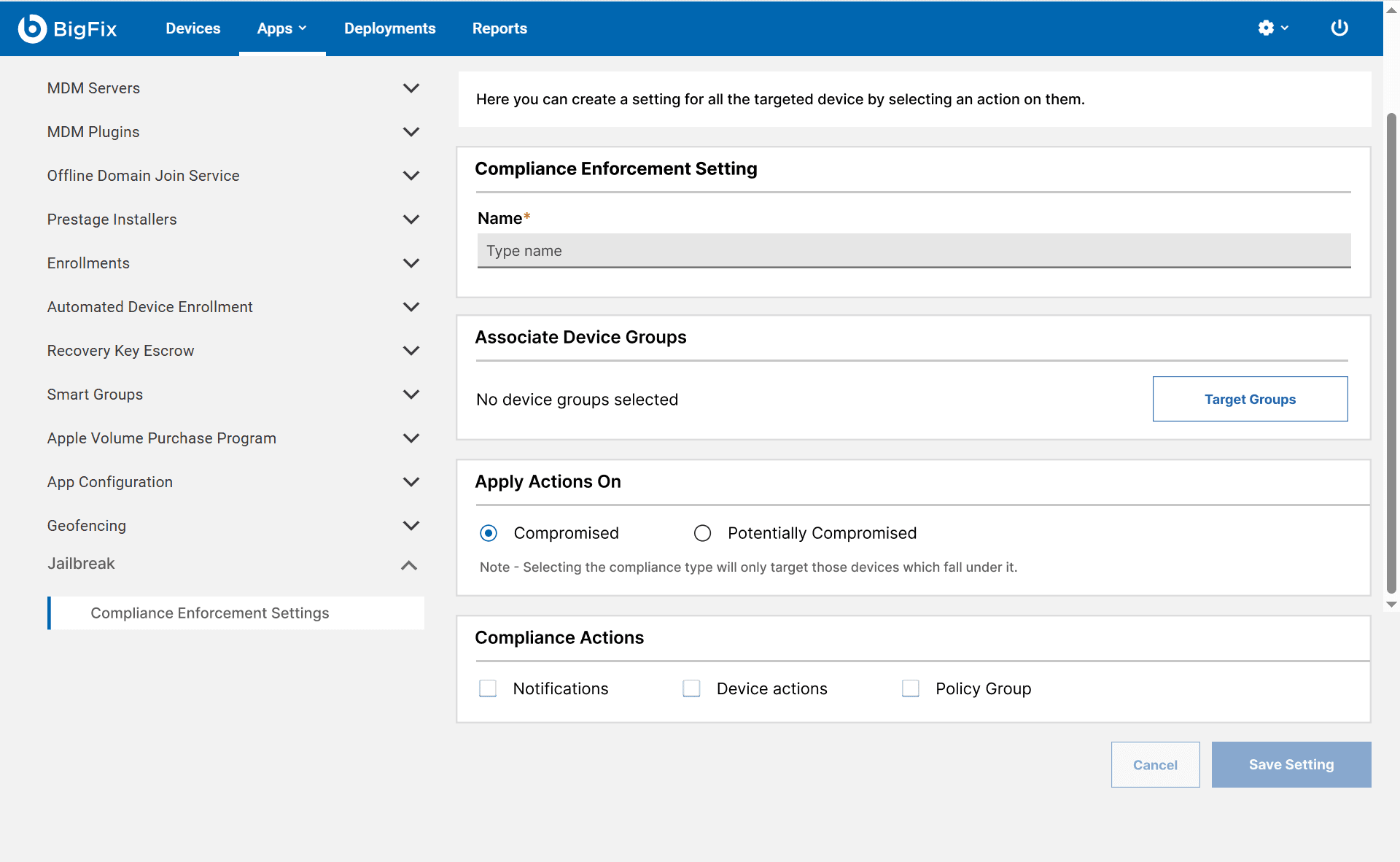The image size is (1400, 862).
Task: Expand Enrollments chevron
Action: click(x=411, y=263)
